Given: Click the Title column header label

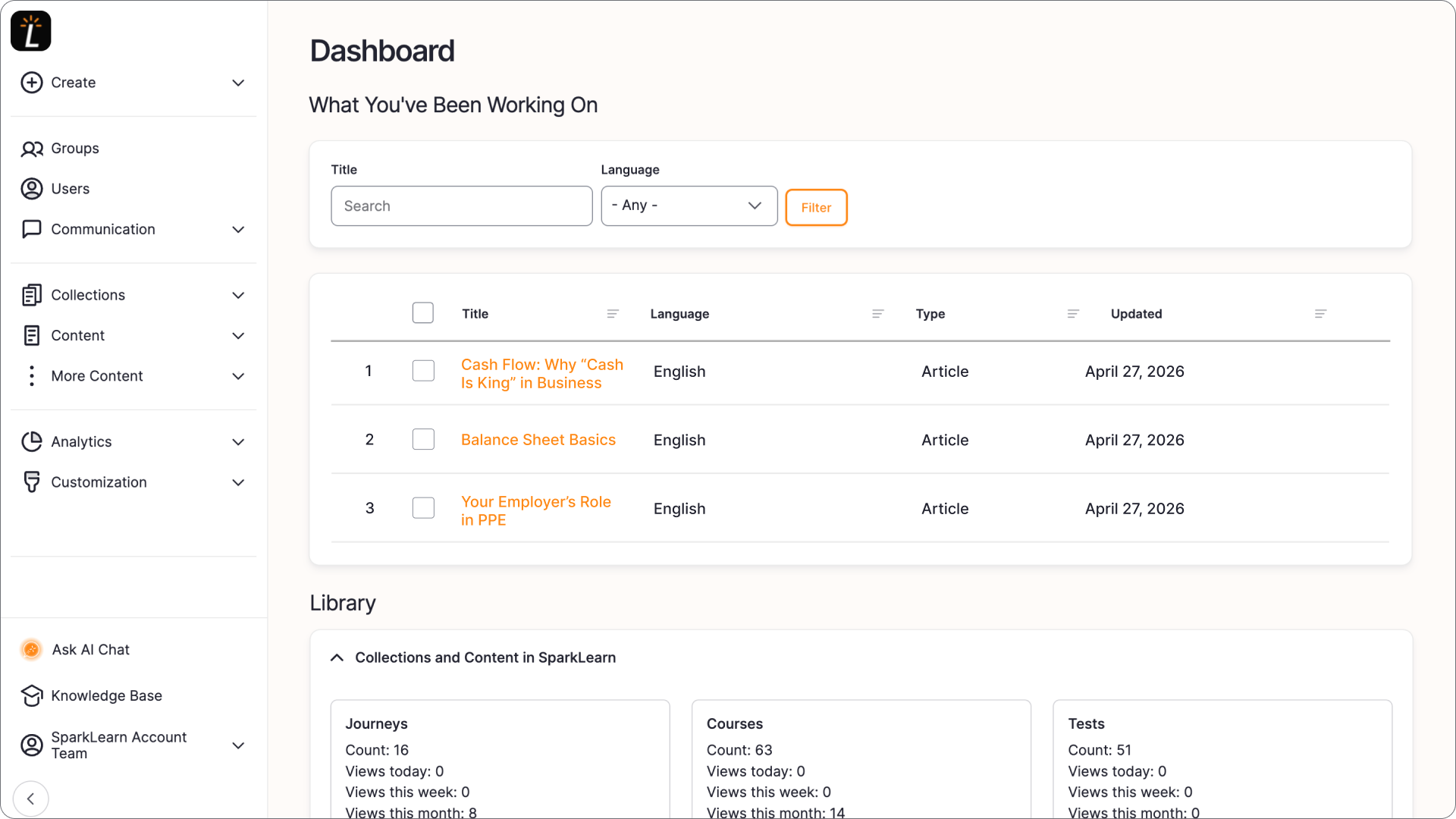Looking at the screenshot, I should click(x=475, y=314).
